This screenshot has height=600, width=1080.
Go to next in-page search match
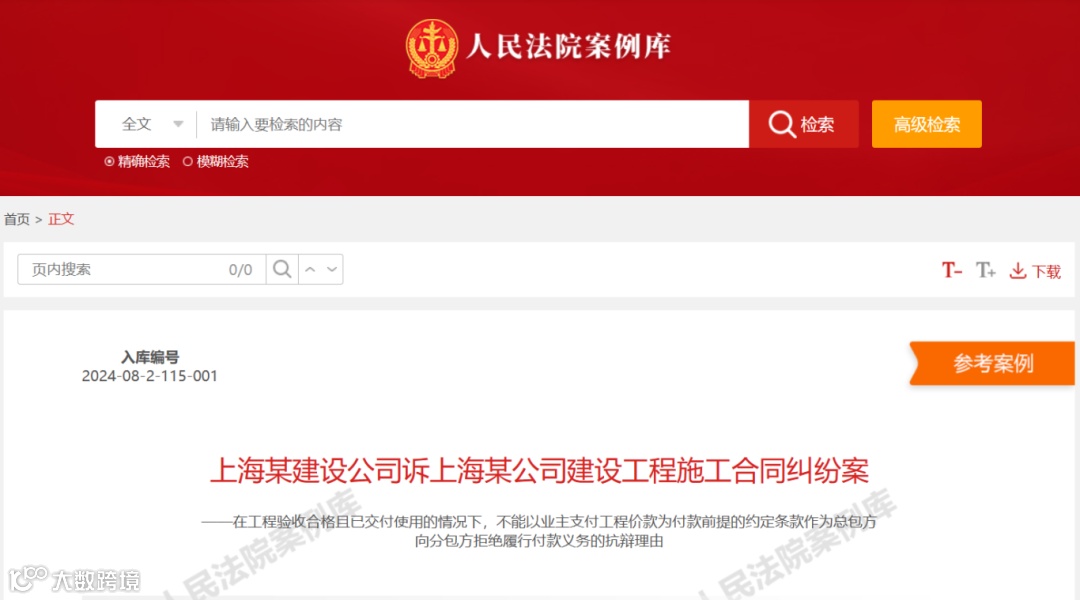tap(332, 269)
